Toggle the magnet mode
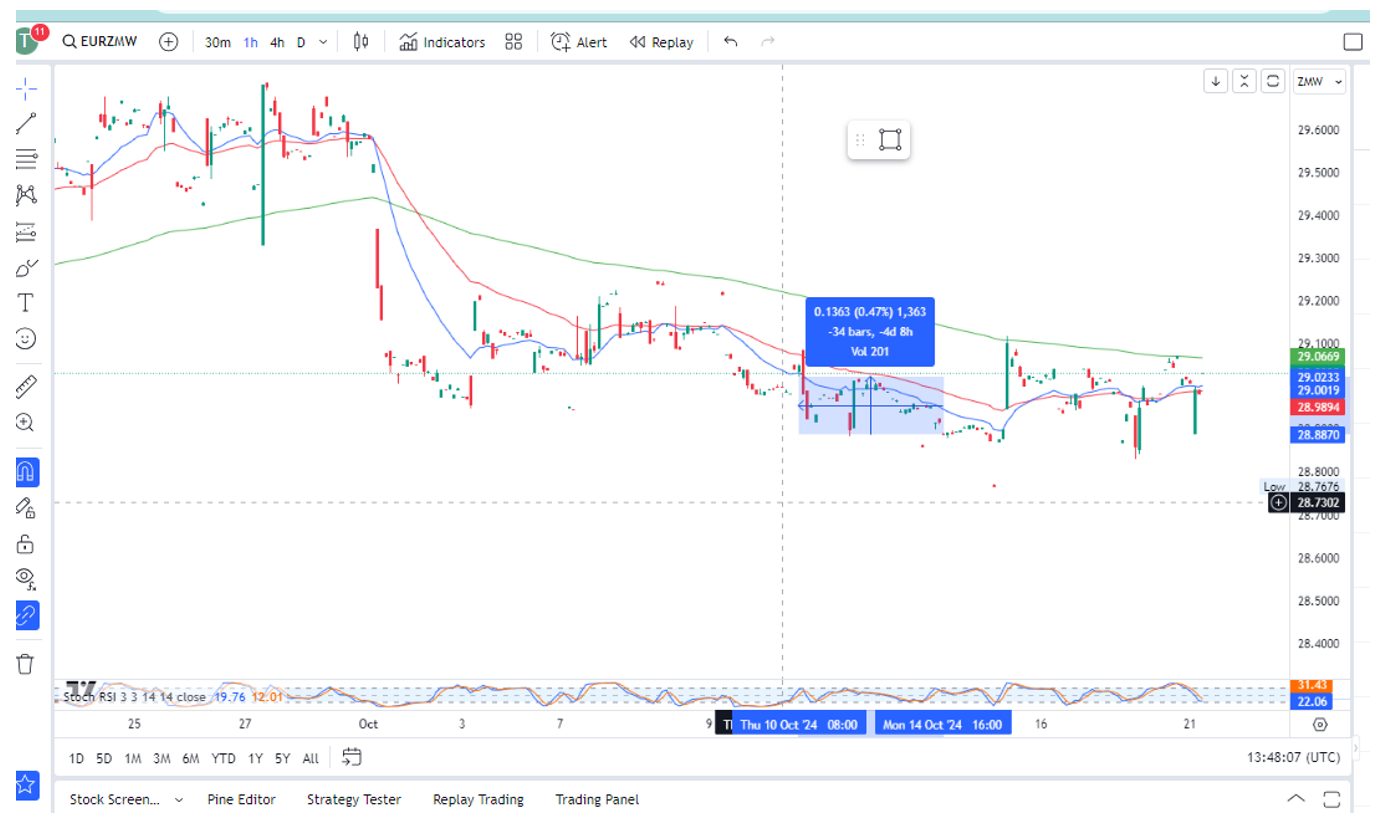The width and height of the screenshot is (1382, 826). coord(26,471)
